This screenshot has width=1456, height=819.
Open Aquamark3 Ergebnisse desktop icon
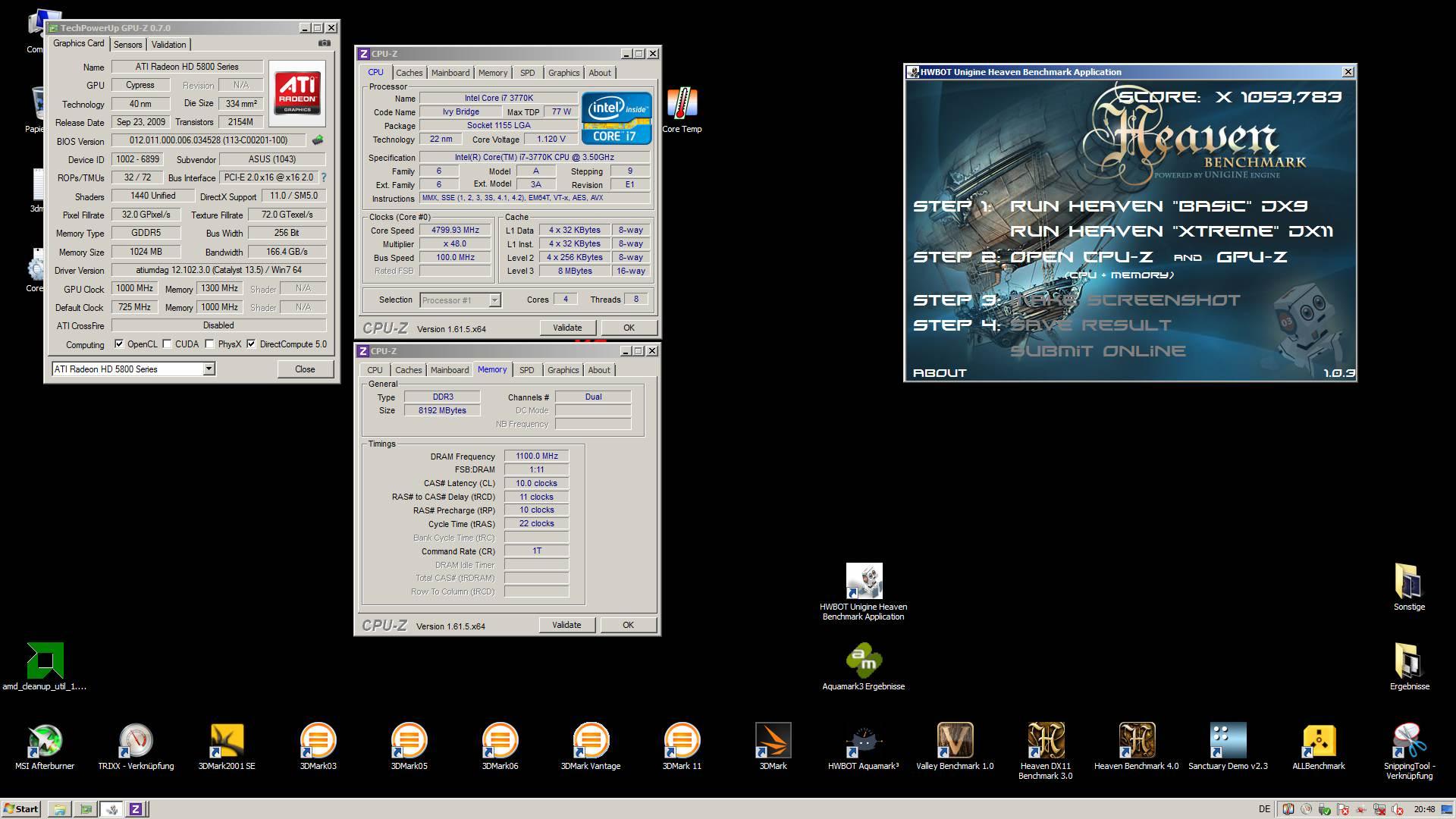[x=864, y=666]
